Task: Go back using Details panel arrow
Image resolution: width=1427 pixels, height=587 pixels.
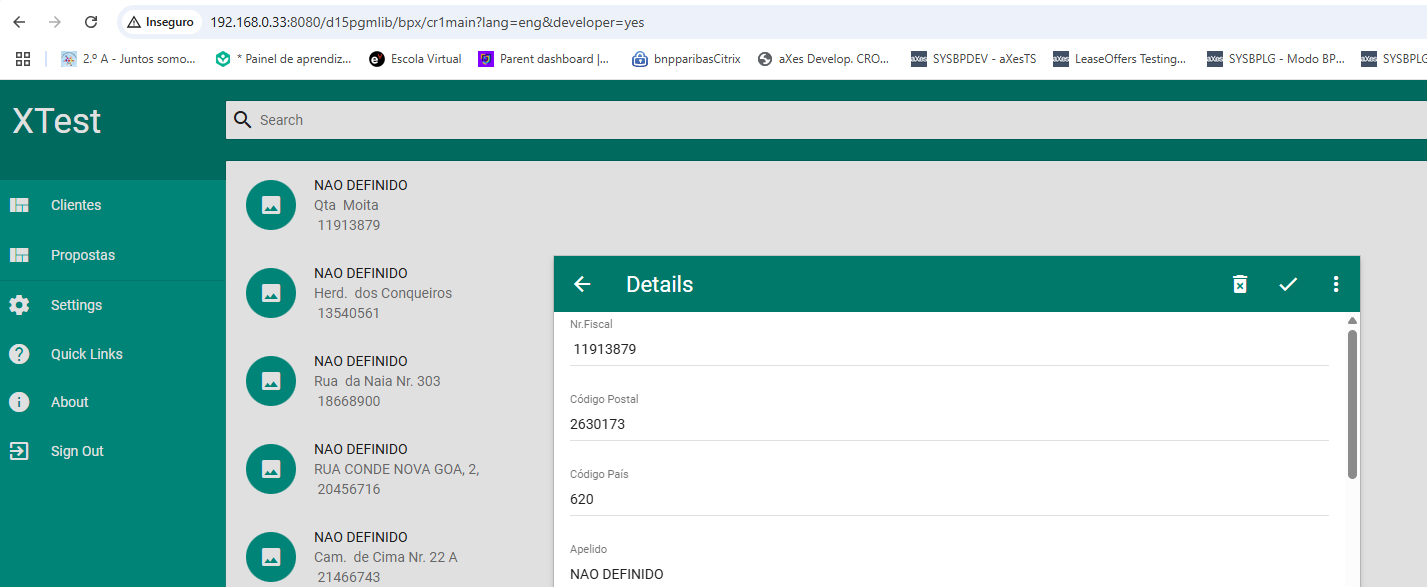Action: [x=582, y=284]
